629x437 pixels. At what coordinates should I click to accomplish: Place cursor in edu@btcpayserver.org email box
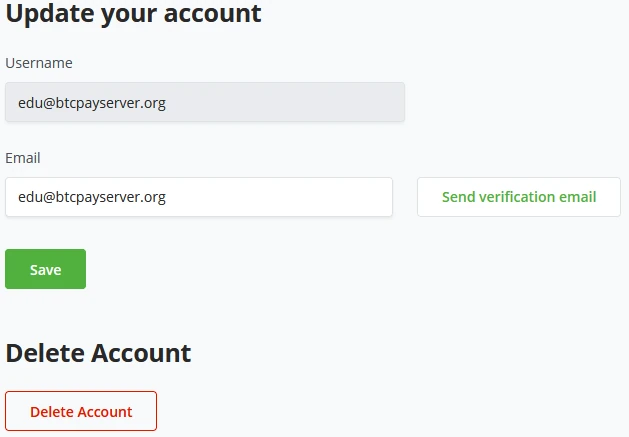pyautogui.click(x=198, y=197)
